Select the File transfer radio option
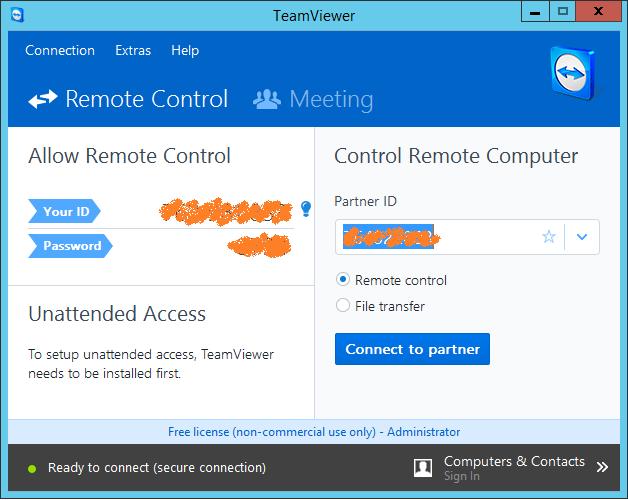This screenshot has width=628, height=500. coord(343,306)
